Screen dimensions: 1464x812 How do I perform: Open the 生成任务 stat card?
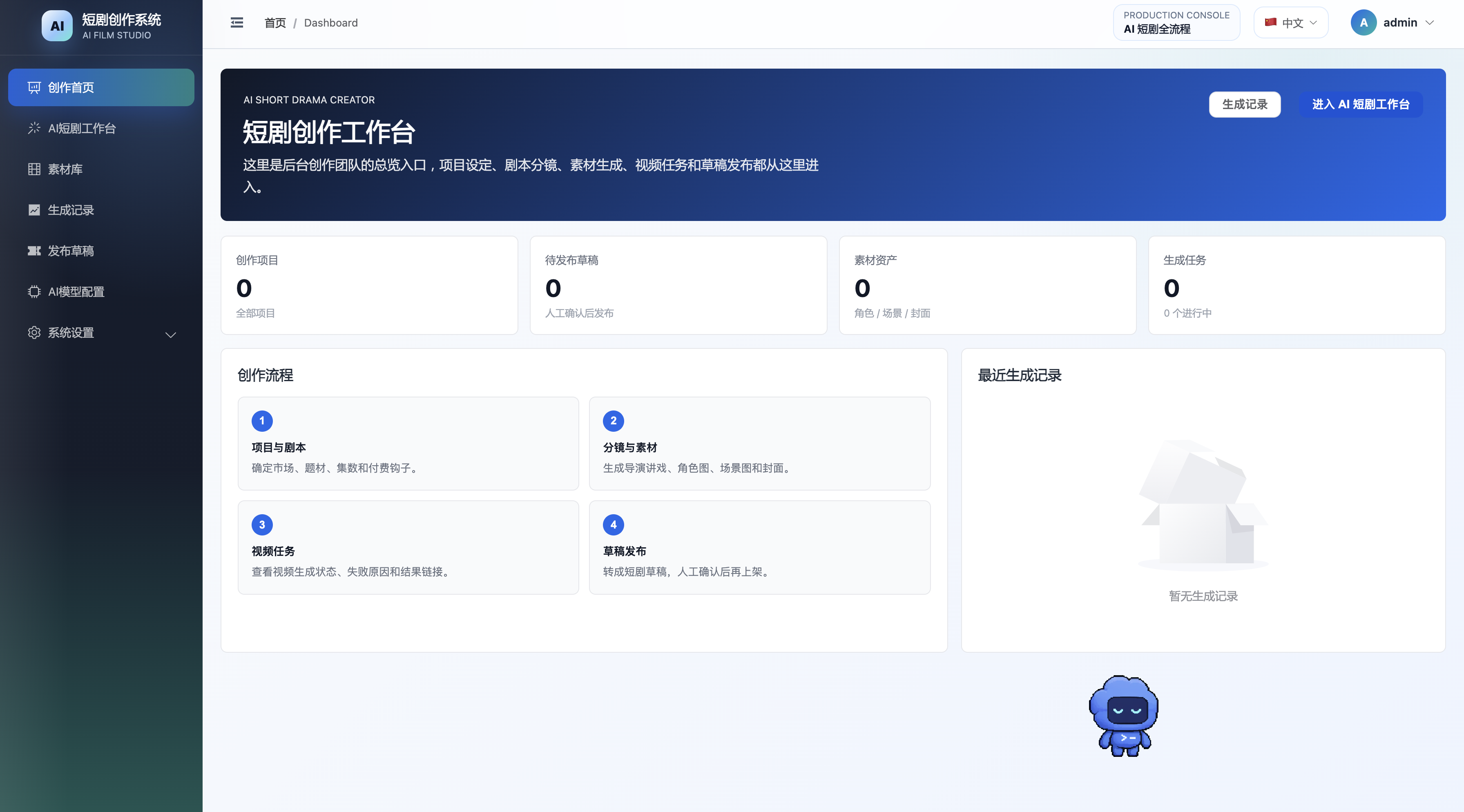click(1297, 285)
